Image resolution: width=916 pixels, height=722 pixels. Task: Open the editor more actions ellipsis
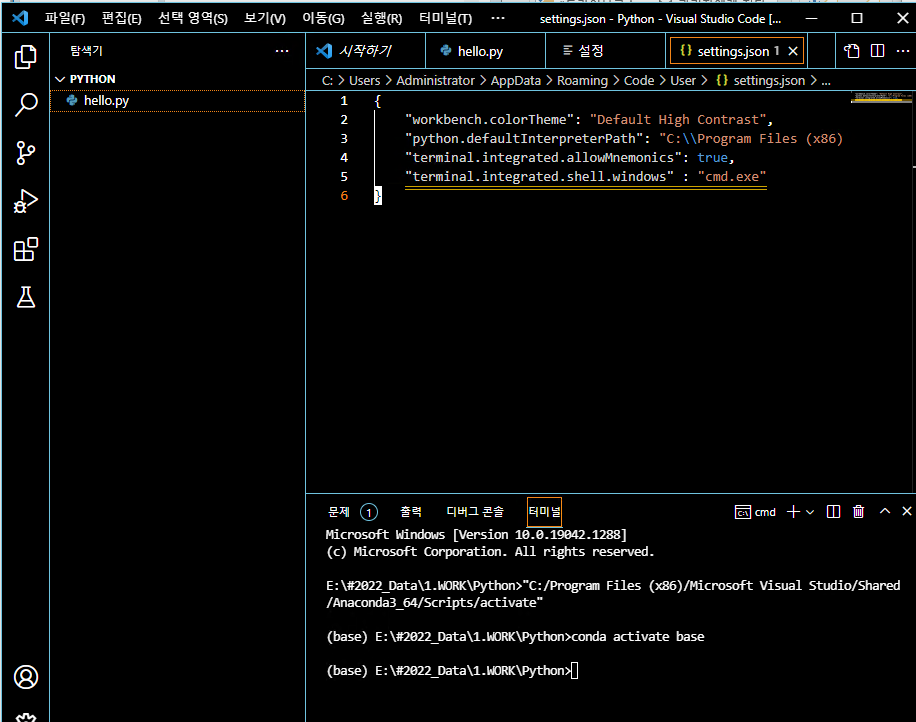pyautogui.click(x=903, y=51)
